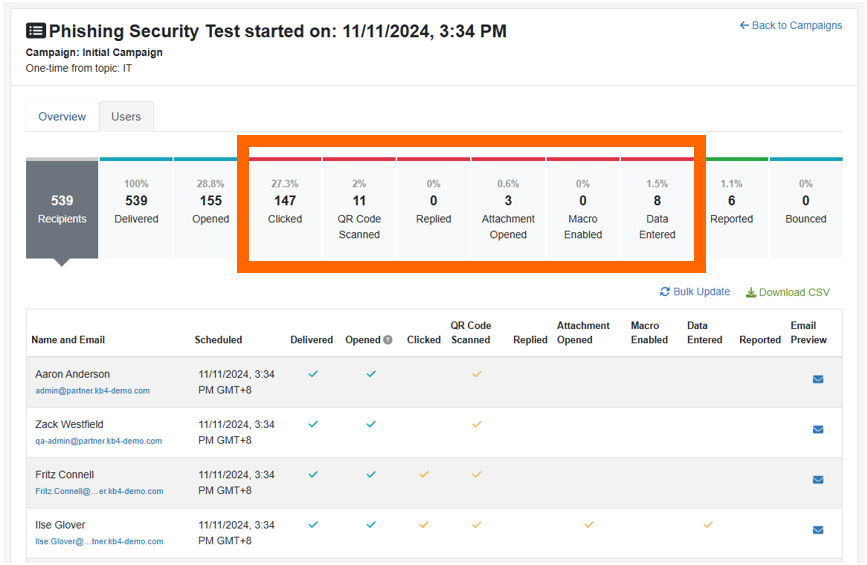This screenshot has height=565, width=867.
Task: Open Fritz.Connell email address link
Action: [x=99, y=491]
